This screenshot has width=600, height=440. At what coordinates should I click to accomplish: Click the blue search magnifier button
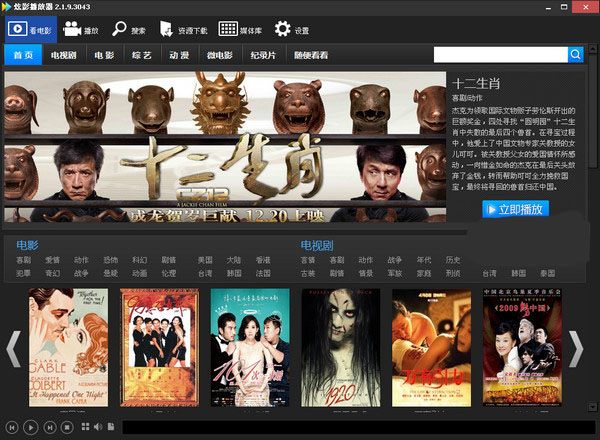click(576, 55)
